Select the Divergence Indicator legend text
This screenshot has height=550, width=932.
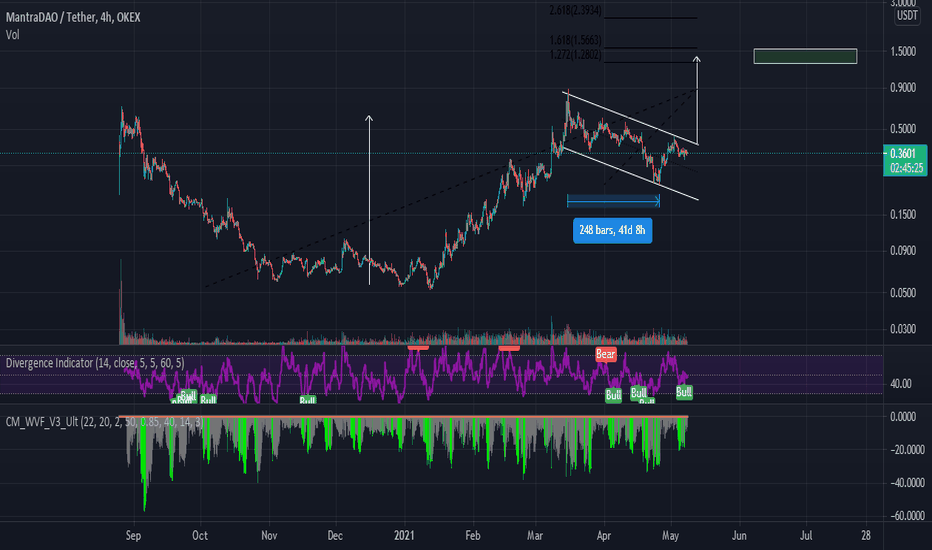coord(95,363)
